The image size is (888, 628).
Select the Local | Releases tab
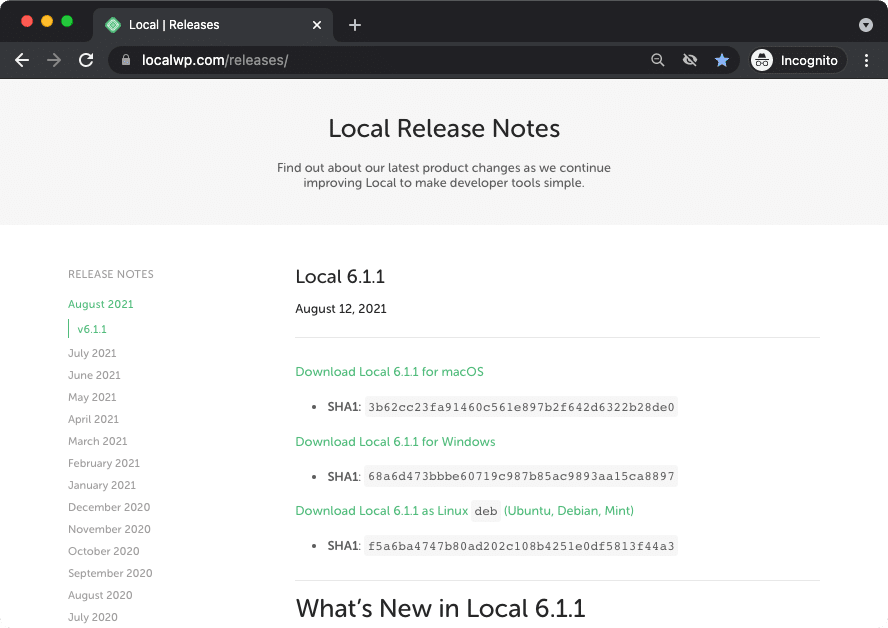tap(212, 25)
